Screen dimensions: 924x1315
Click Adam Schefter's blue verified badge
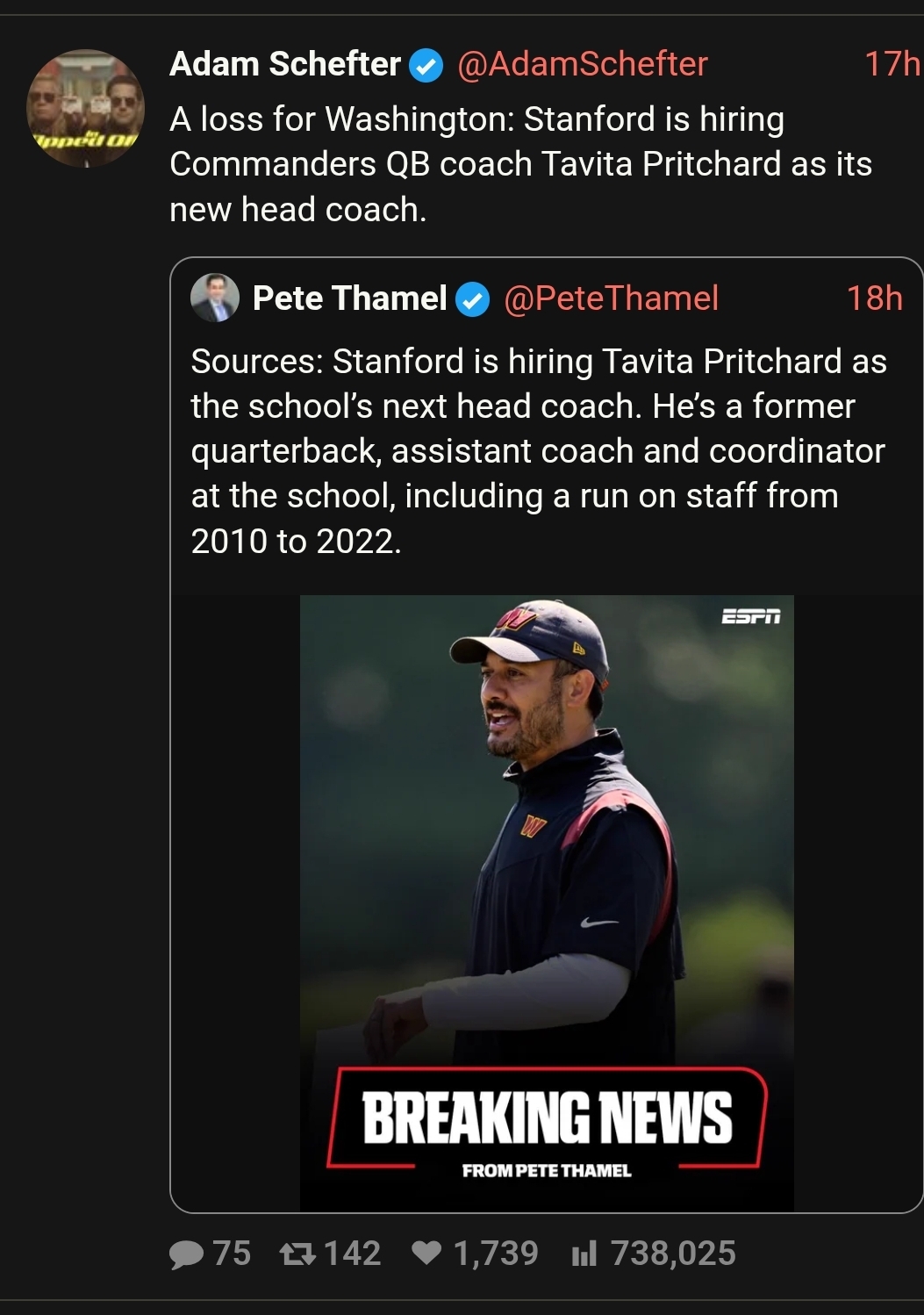click(x=426, y=66)
